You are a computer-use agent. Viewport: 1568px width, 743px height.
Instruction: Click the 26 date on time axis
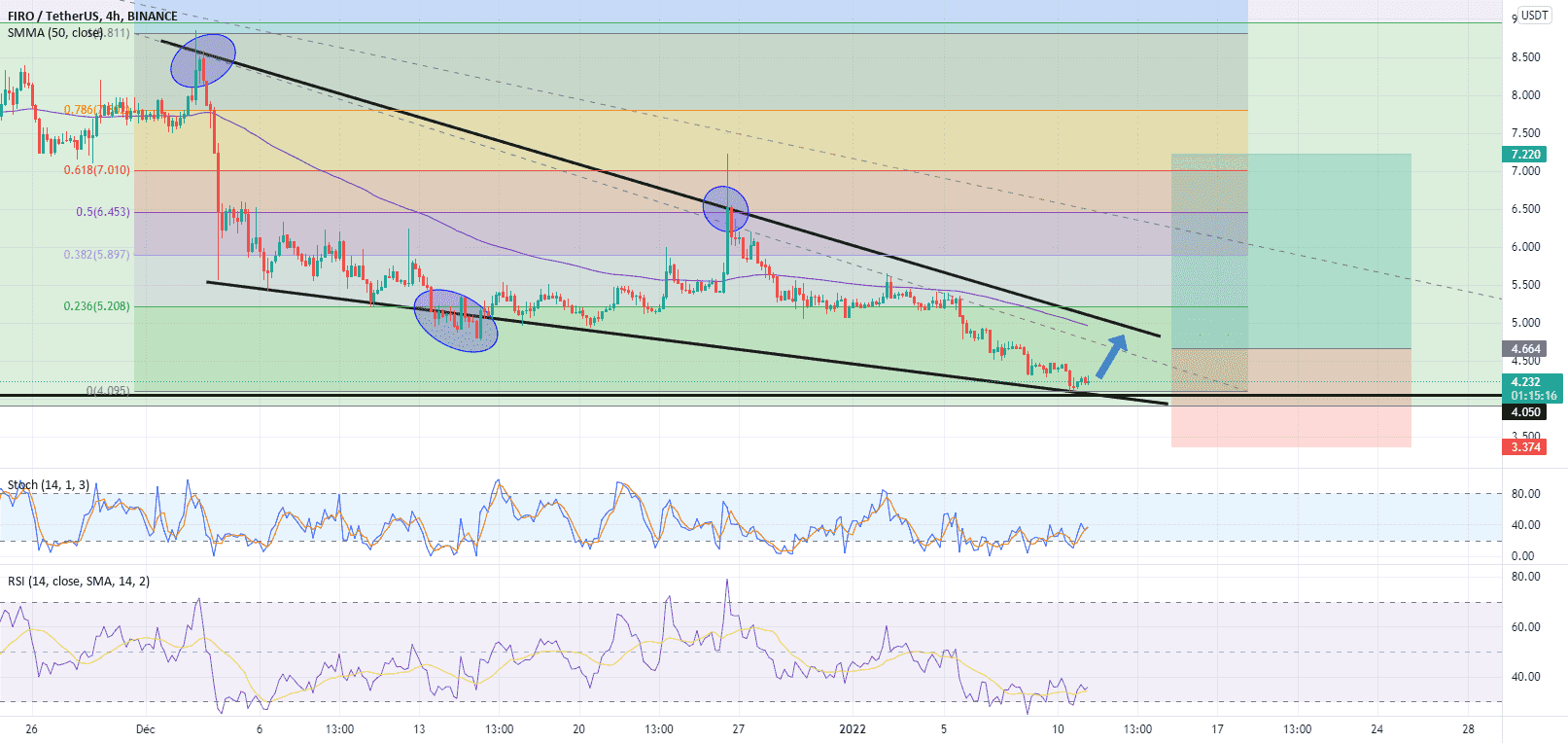pos(31,728)
